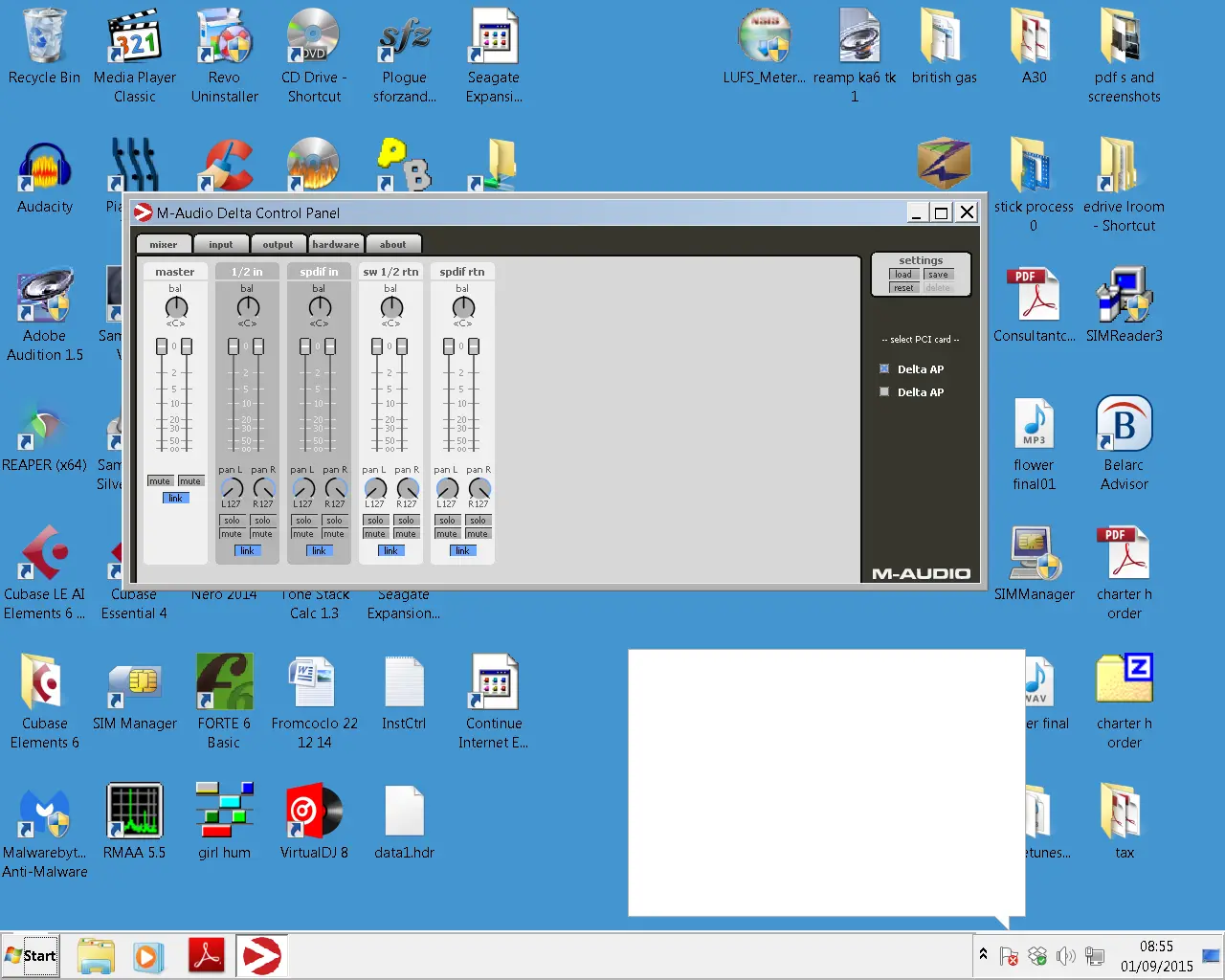Open the Recycle Bin
1225x980 pixels.
pyautogui.click(x=45, y=48)
